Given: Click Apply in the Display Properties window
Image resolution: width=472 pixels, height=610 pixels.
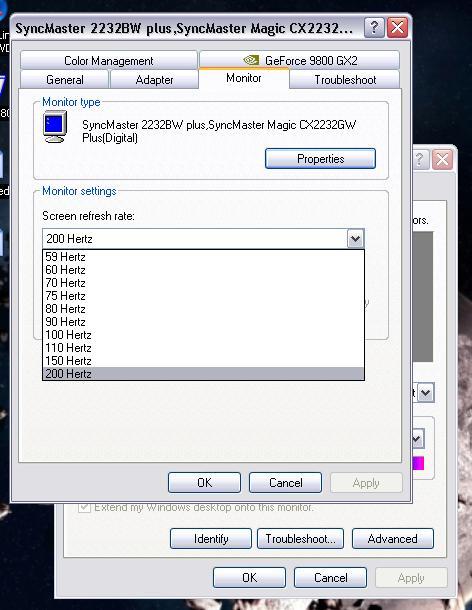Looking at the screenshot, I should point(411,578).
